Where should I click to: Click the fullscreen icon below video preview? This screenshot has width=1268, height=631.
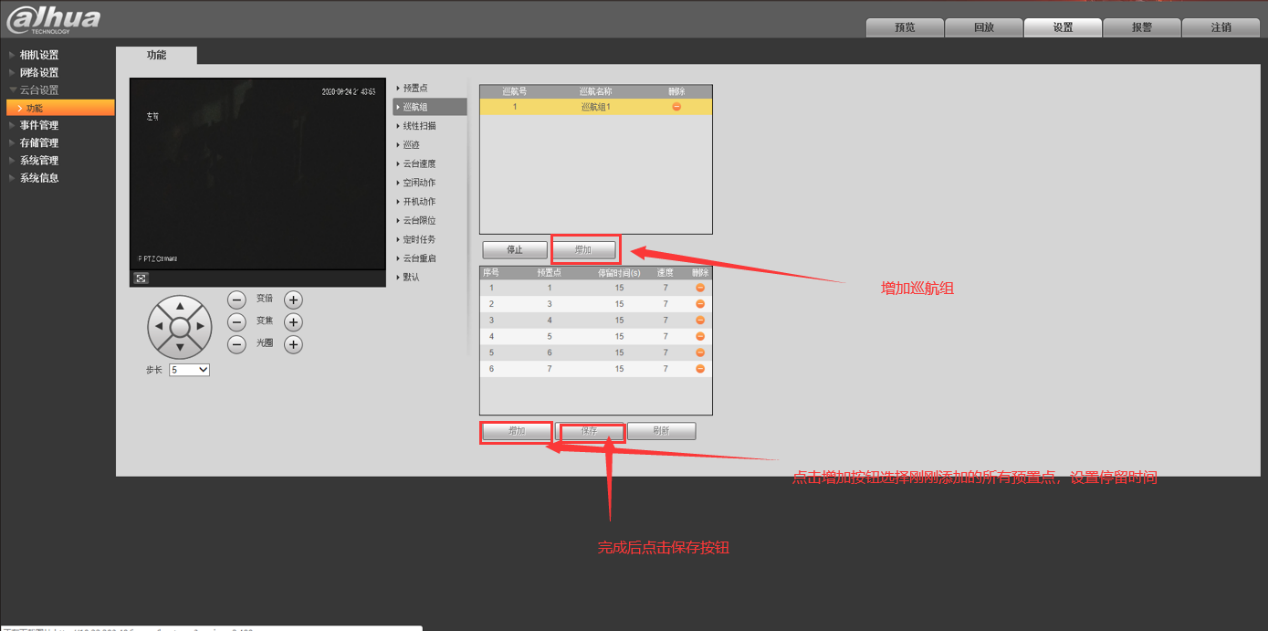pyautogui.click(x=141, y=278)
